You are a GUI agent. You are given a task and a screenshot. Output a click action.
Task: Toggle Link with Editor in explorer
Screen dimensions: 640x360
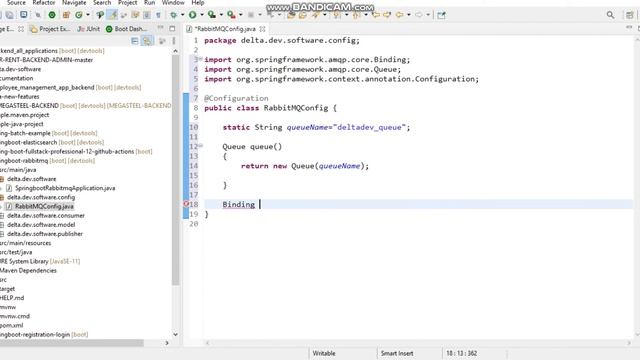pos(147,41)
